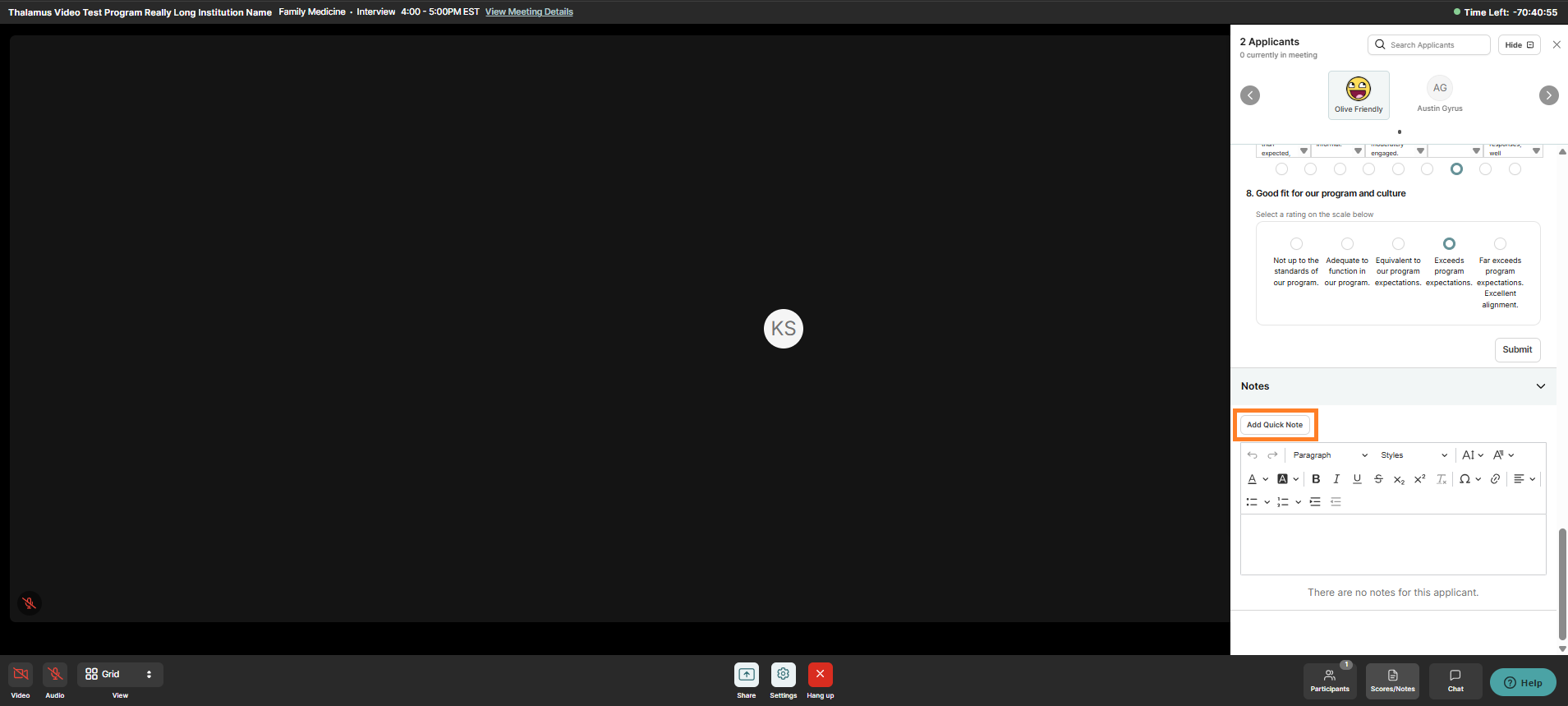Toggle bold formatting in the notes editor
The image size is (1568, 706).
click(1316, 479)
